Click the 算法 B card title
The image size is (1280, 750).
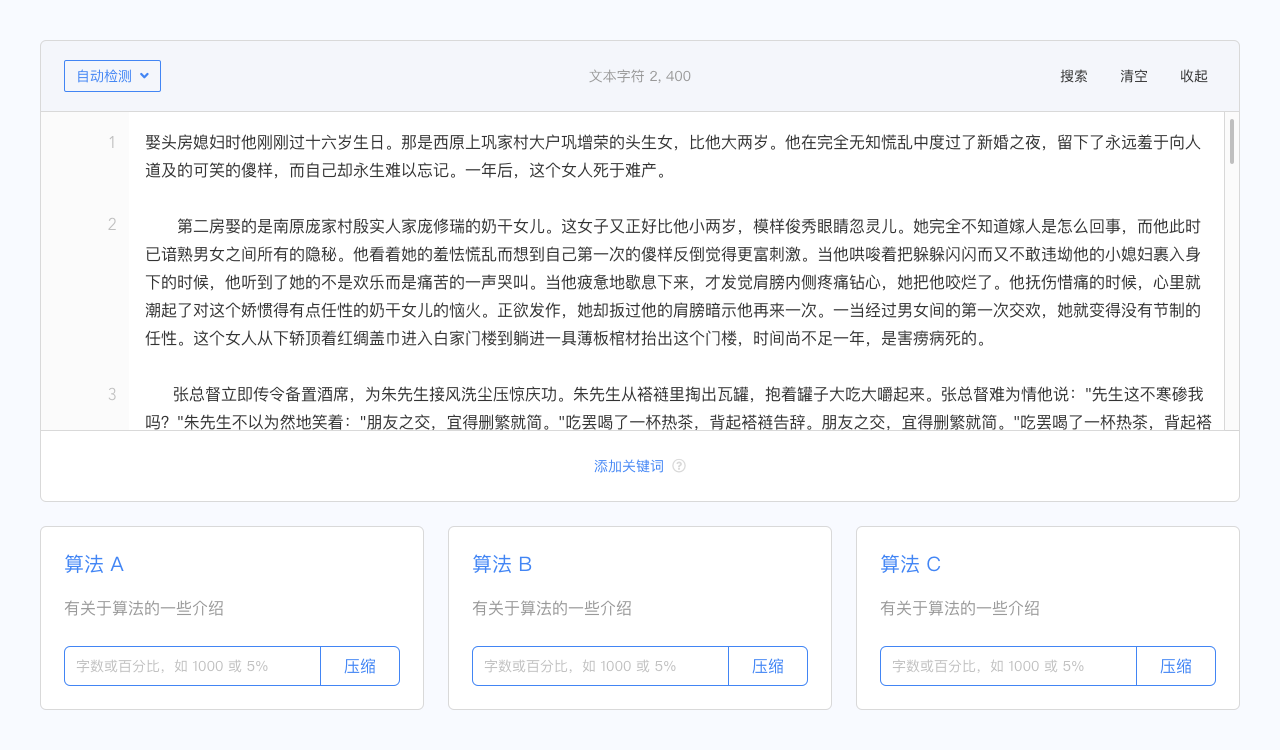click(x=502, y=564)
